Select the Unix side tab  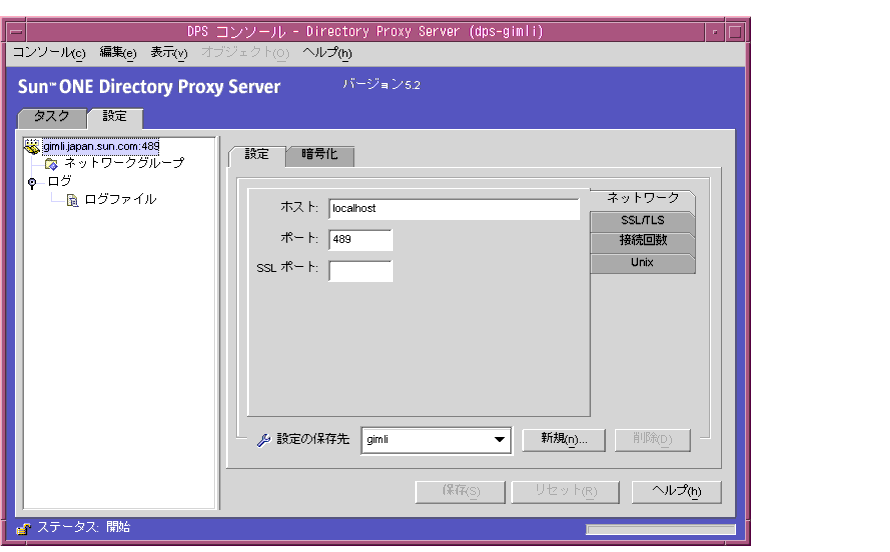pyautogui.click(x=643, y=263)
